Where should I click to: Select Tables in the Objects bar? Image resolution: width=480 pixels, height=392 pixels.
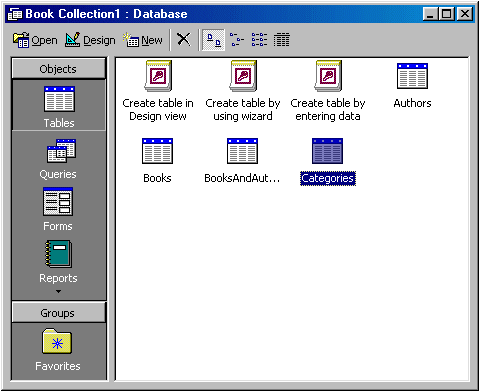[59, 107]
